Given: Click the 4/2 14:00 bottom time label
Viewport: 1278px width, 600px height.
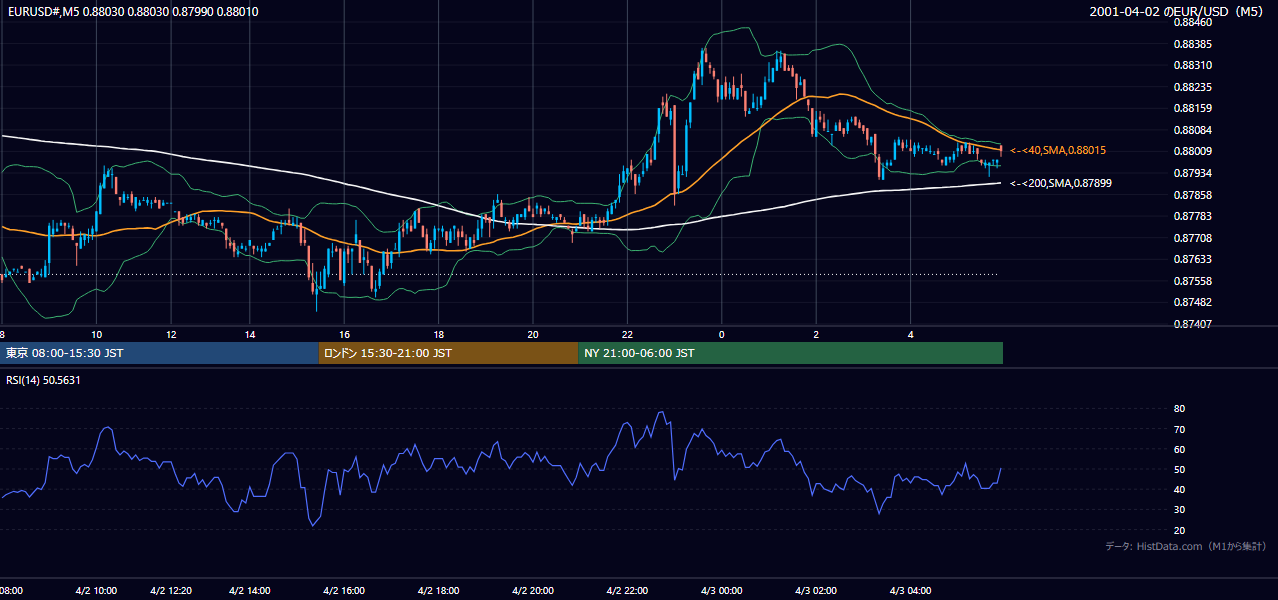Looking at the screenshot, I should point(250,590).
